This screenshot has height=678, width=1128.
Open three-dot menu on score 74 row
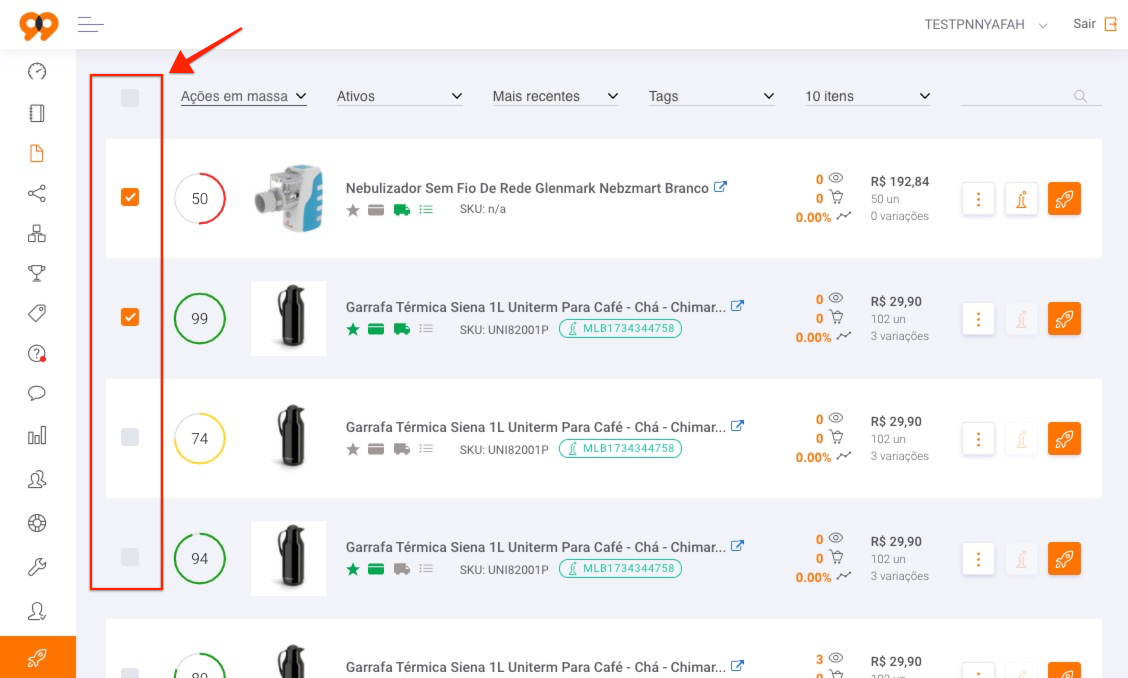pos(978,438)
